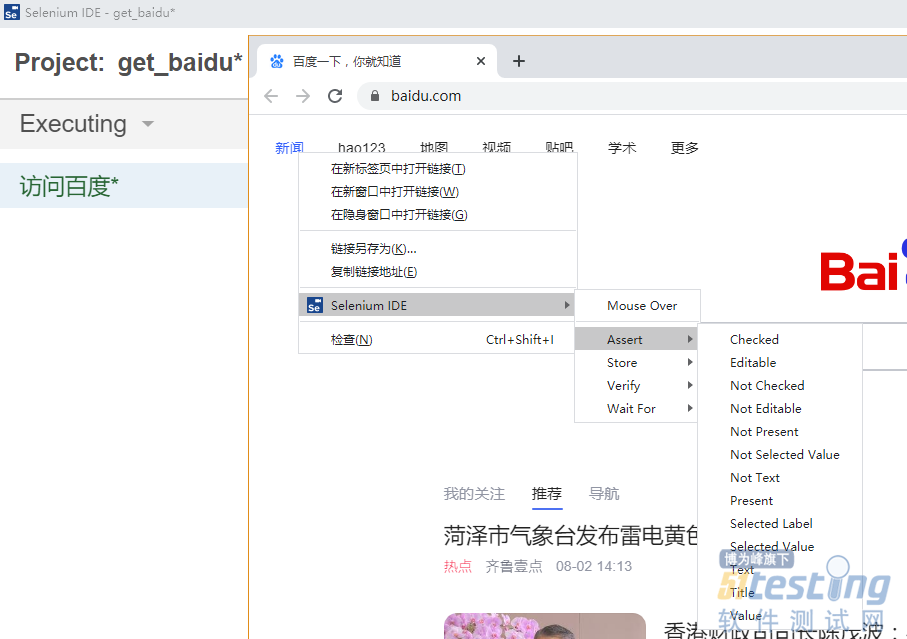Select Assert Selected Value option
Screen dimensions: 907x639
[780, 546]
